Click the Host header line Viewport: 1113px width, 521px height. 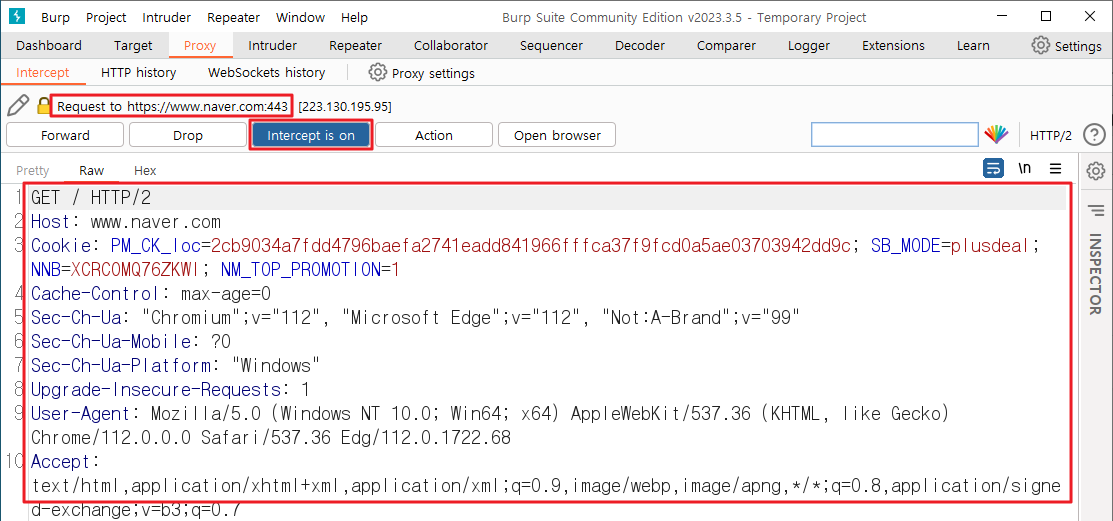pos(126,221)
